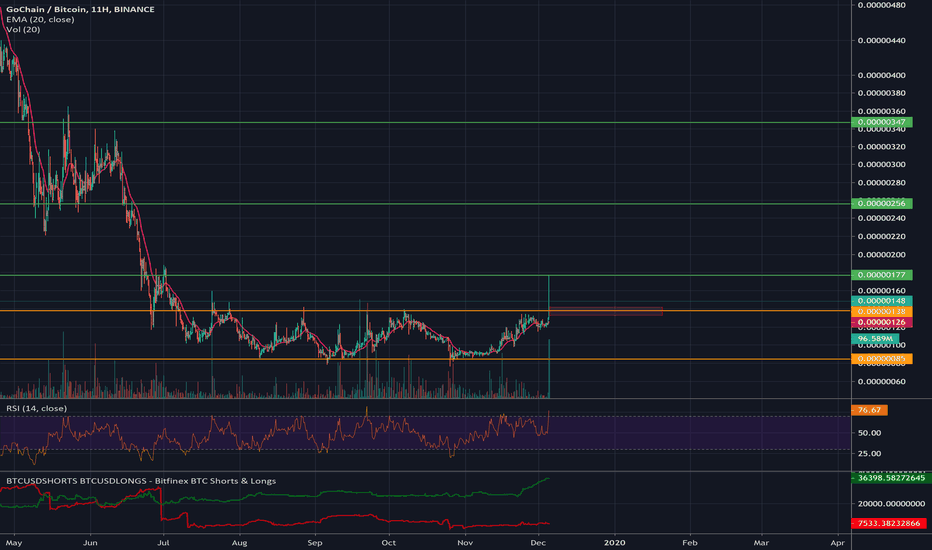Click the teal 0.00000148 price label
This screenshot has height=550, width=932.
coord(881,301)
